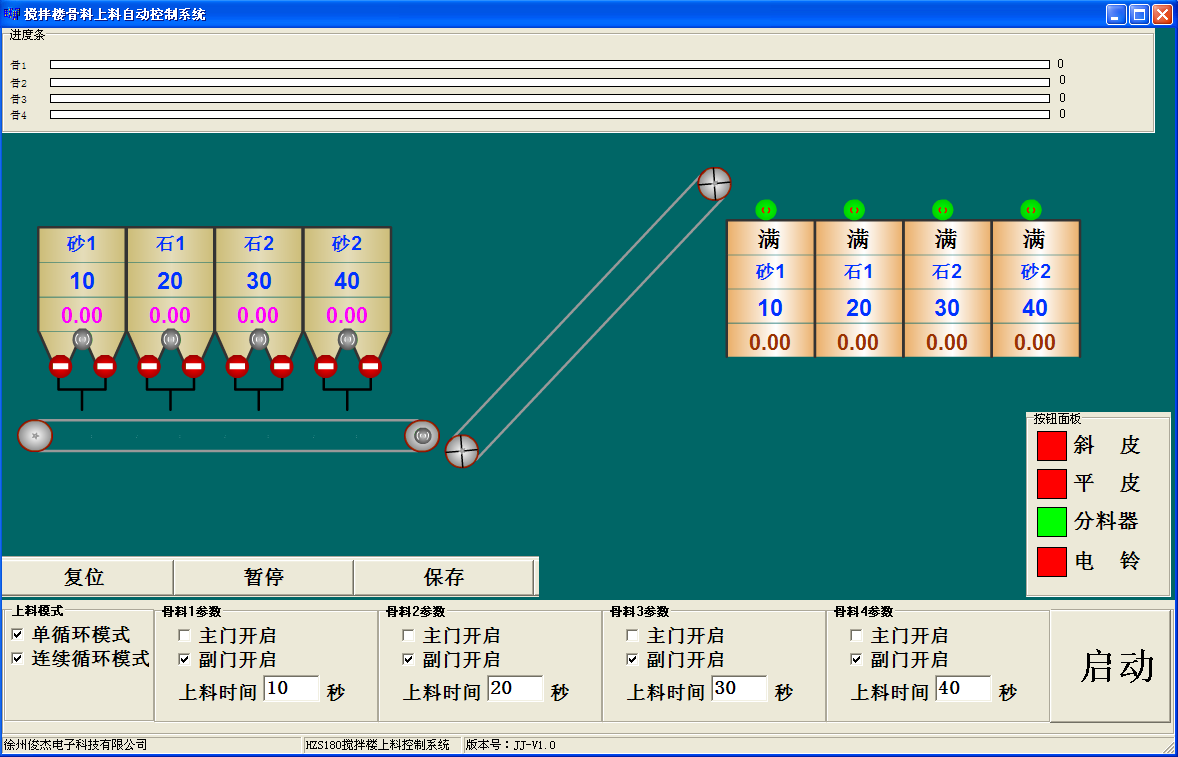Viewport: 1178px width, 757px height.
Task: Click the green indicator above 砂1 storage bin
Action: 766,210
